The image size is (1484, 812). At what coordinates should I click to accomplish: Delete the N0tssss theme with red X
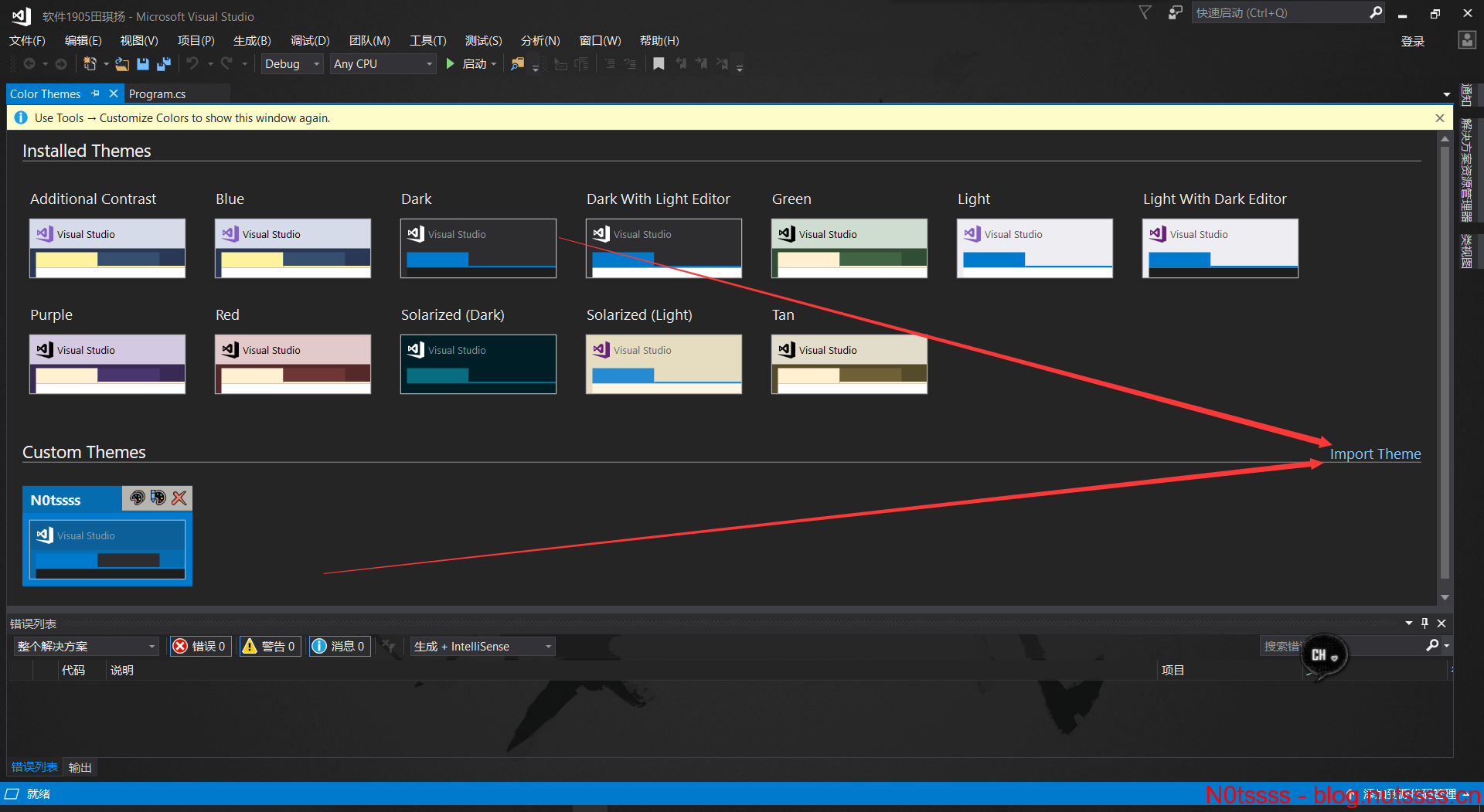coord(179,498)
